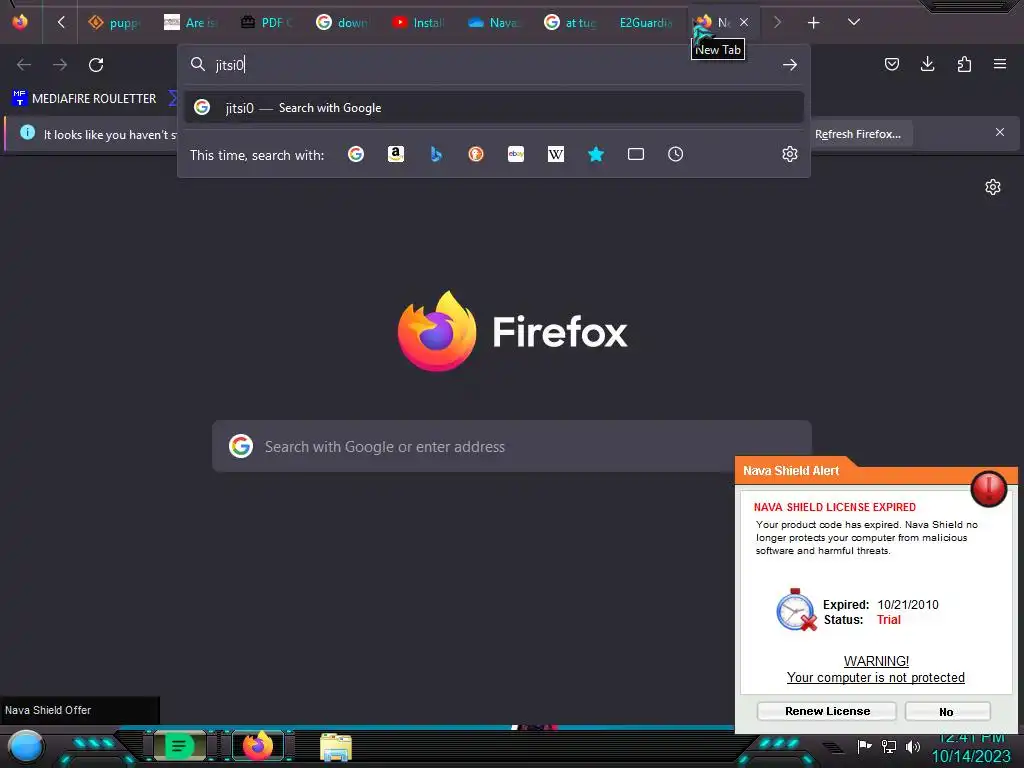Screen dimensions: 1024x768
Task: Search this time with eBay
Action: (x=516, y=154)
